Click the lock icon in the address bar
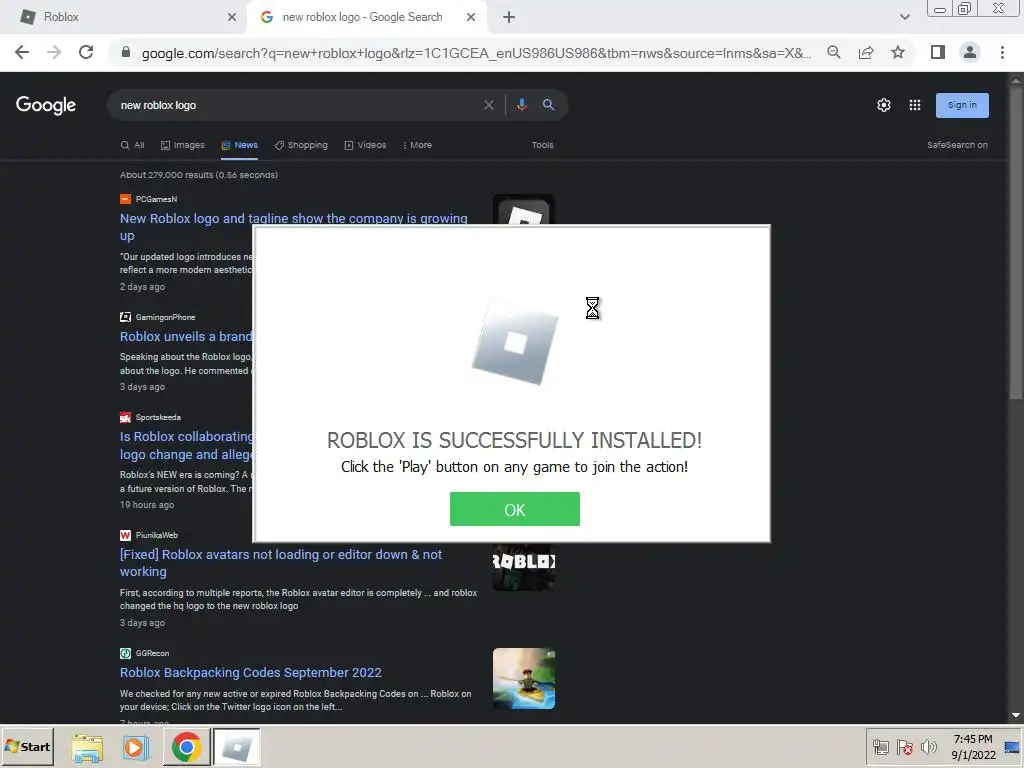 [126, 52]
